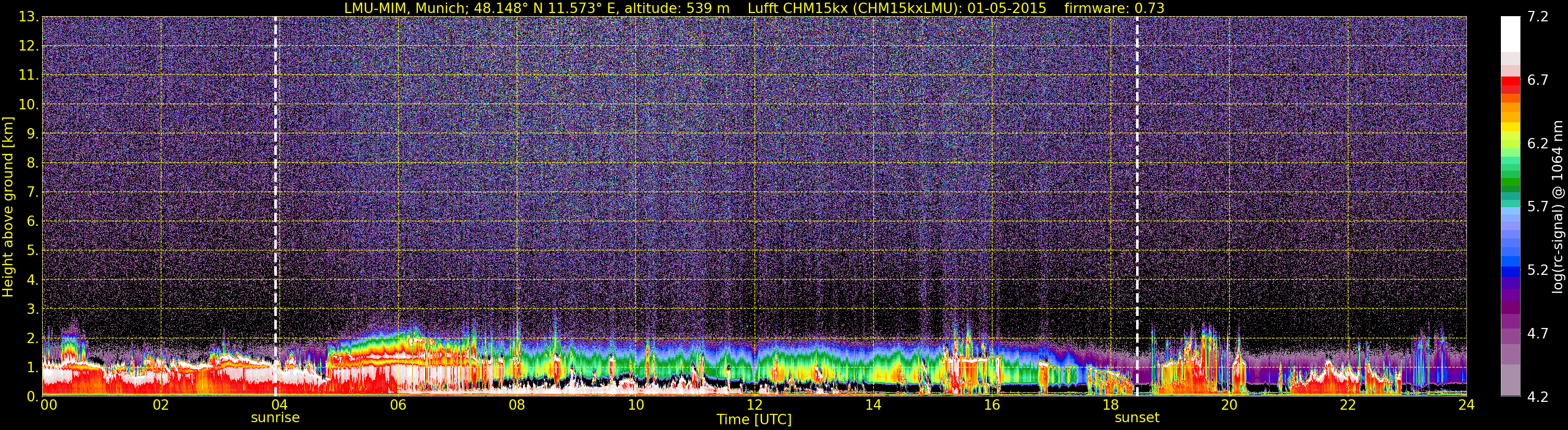Screen dimensions: 1568x430
Task: Click the height axis tick '2.'
Action: point(33,338)
